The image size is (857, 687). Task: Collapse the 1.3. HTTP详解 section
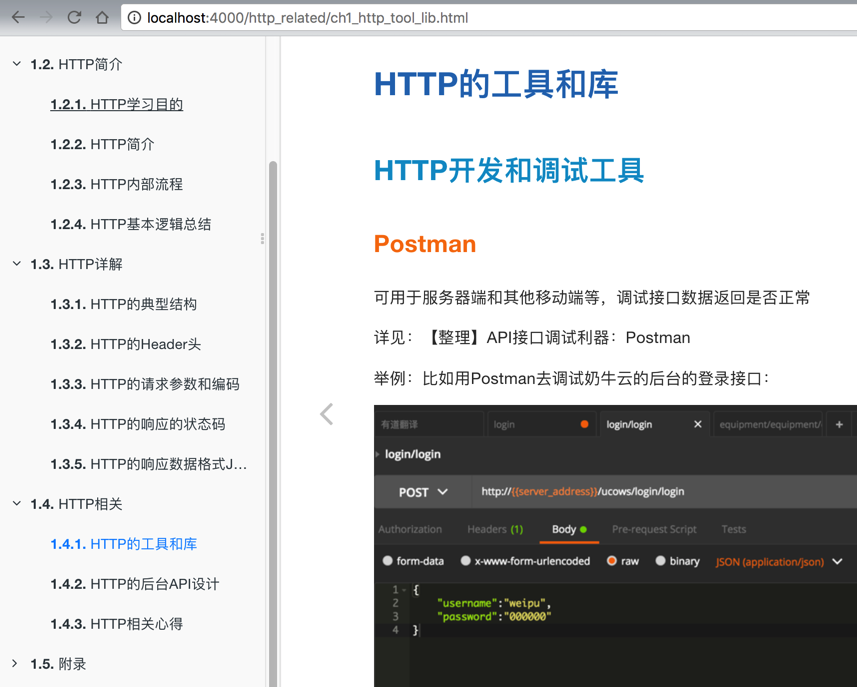coord(17,264)
